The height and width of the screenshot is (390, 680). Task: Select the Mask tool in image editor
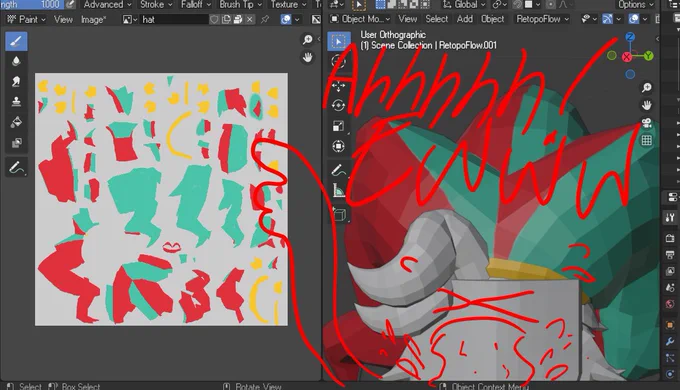click(x=16, y=143)
